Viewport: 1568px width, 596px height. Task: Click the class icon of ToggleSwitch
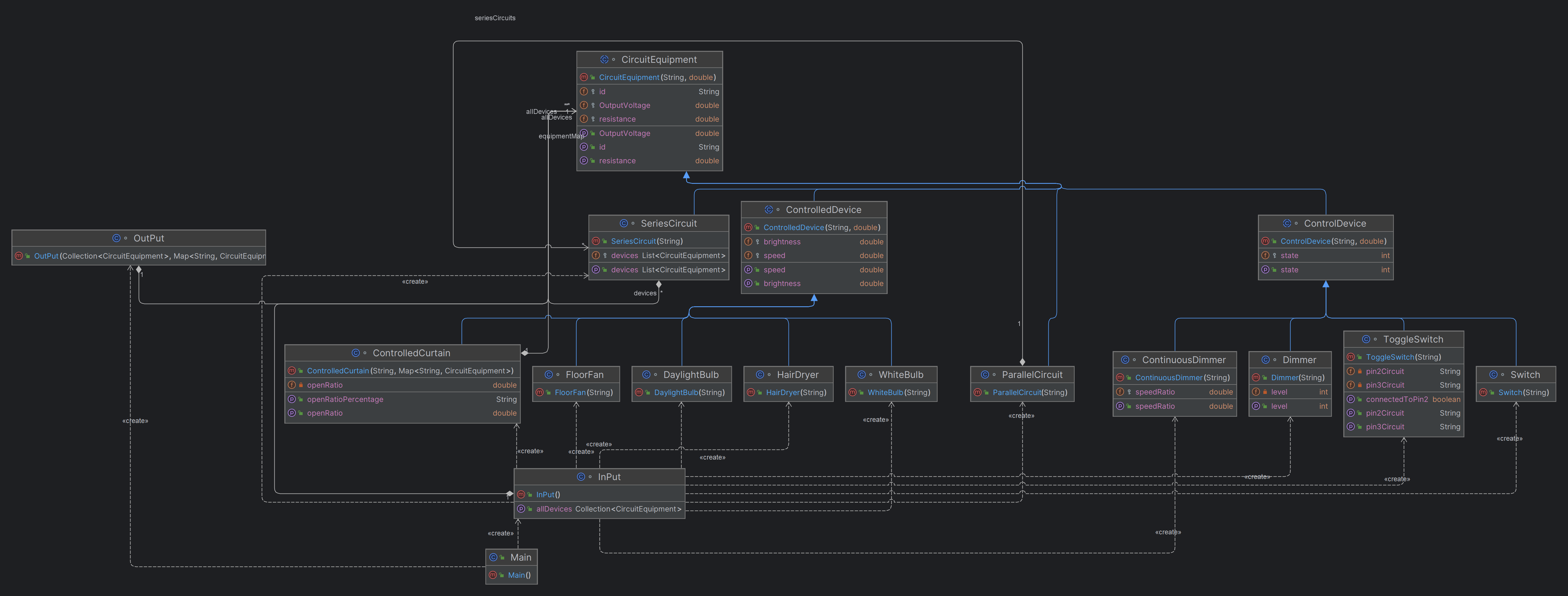[x=1366, y=339]
